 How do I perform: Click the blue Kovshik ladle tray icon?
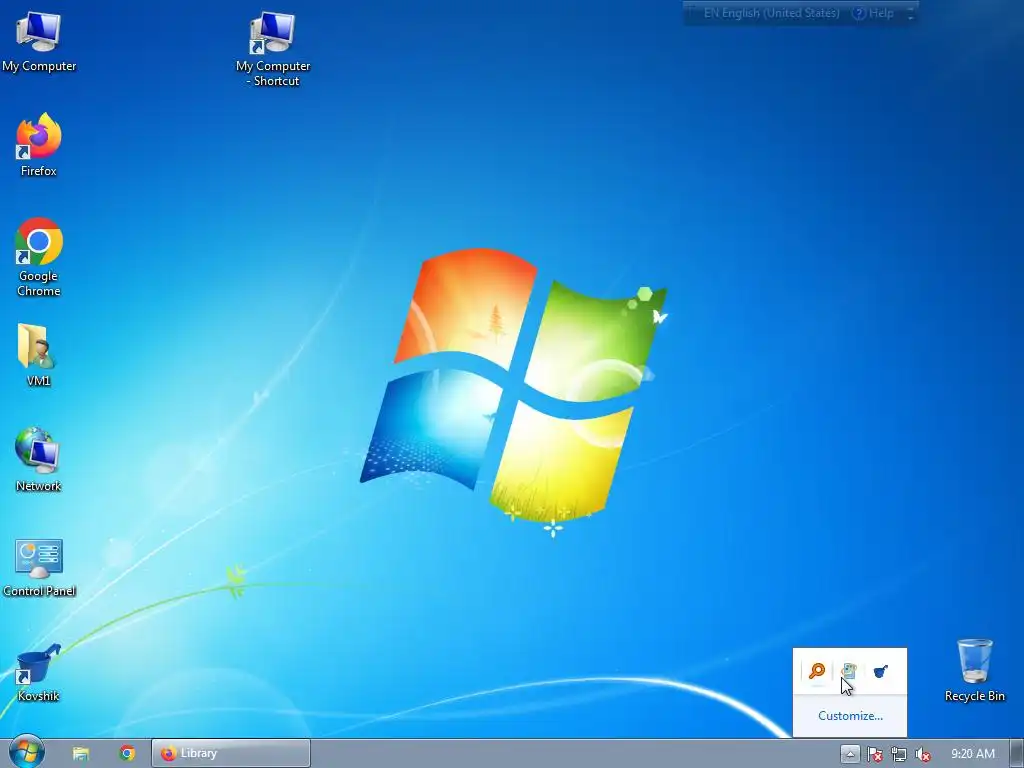click(x=881, y=671)
